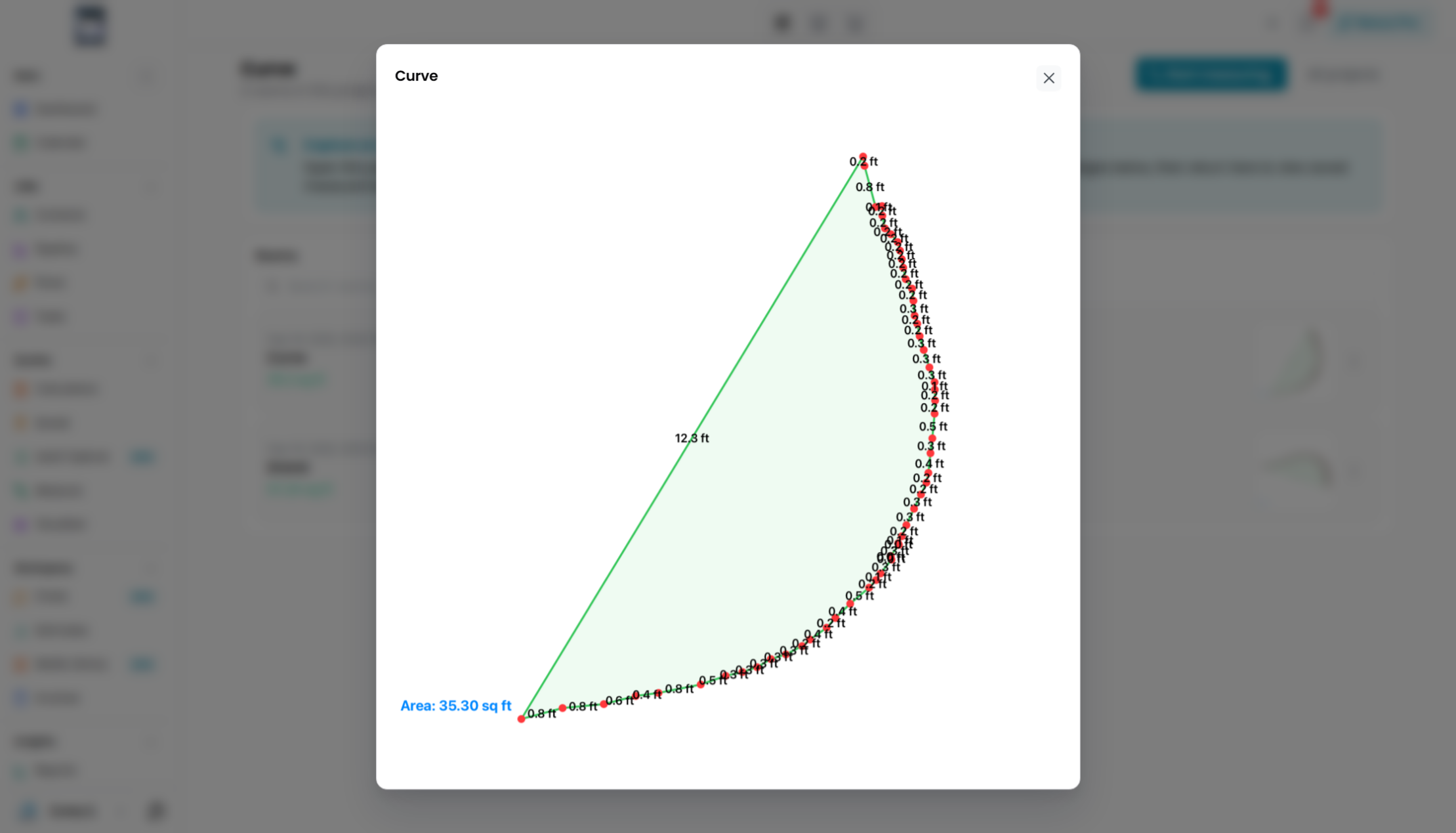Select the red vertex at curve's topmost tip
Image resolution: width=1456 pixels, height=833 pixels.
863,156
